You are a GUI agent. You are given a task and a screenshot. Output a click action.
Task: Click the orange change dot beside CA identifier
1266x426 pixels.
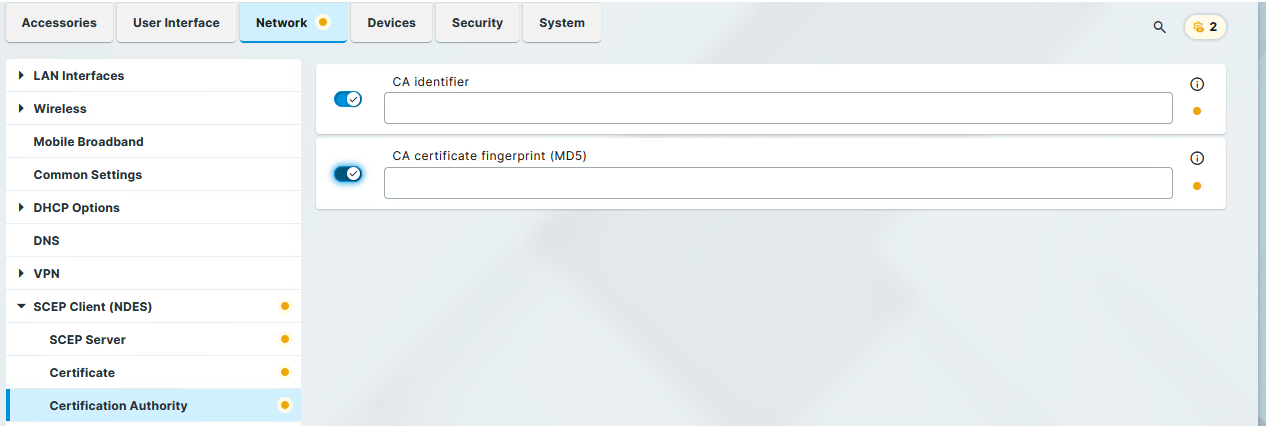coord(1197,111)
